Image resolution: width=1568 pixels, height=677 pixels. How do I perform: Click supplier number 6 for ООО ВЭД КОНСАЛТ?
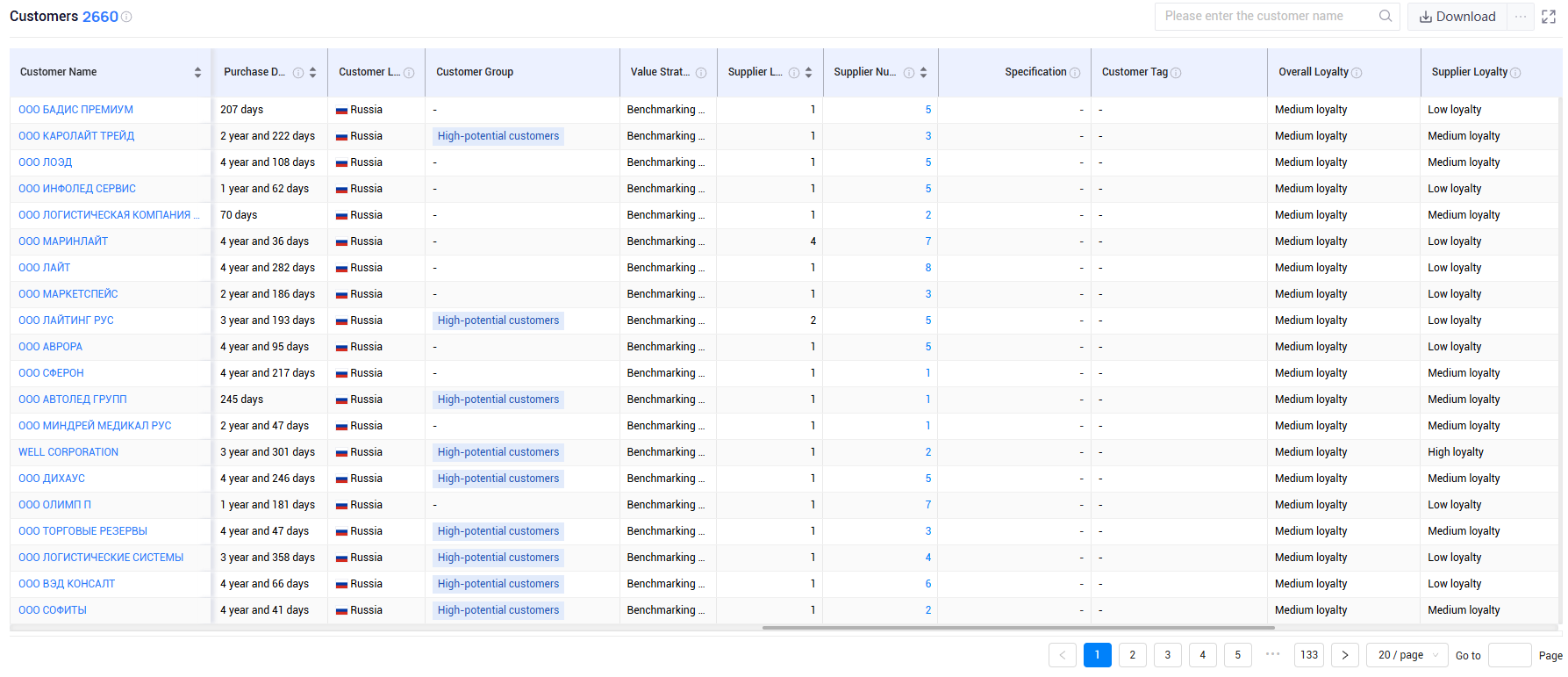click(928, 584)
